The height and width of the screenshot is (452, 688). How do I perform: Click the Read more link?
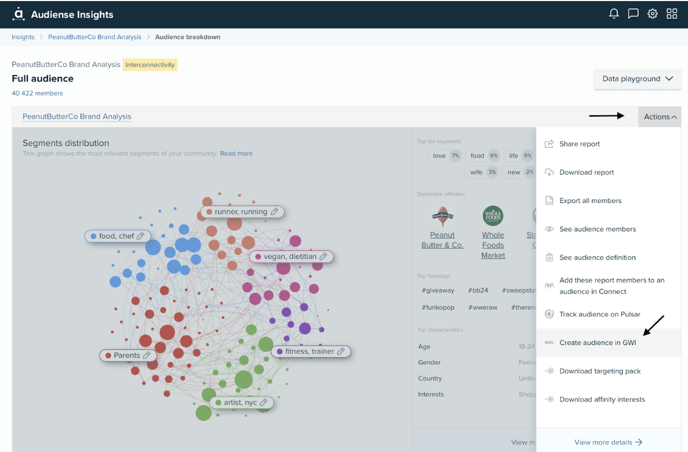pyautogui.click(x=236, y=154)
